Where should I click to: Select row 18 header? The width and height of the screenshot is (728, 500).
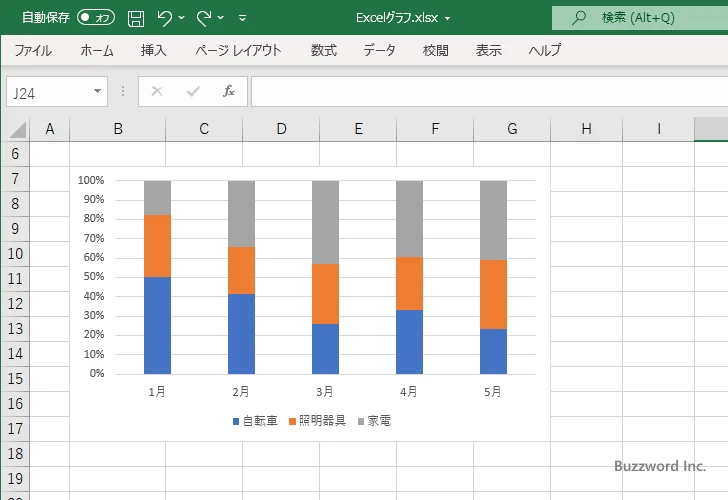[x=15, y=454]
